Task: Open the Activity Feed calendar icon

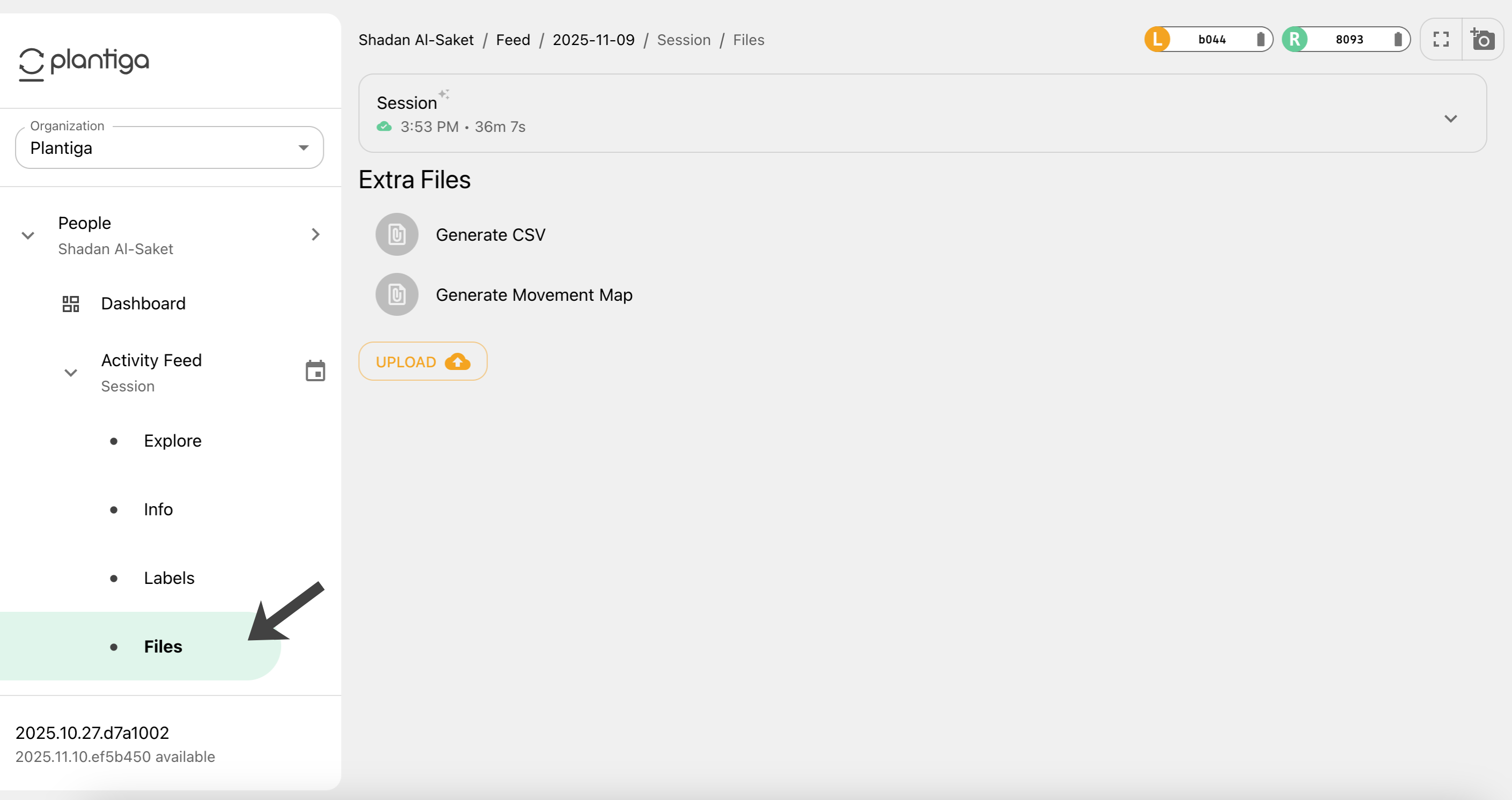Action: [315, 371]
